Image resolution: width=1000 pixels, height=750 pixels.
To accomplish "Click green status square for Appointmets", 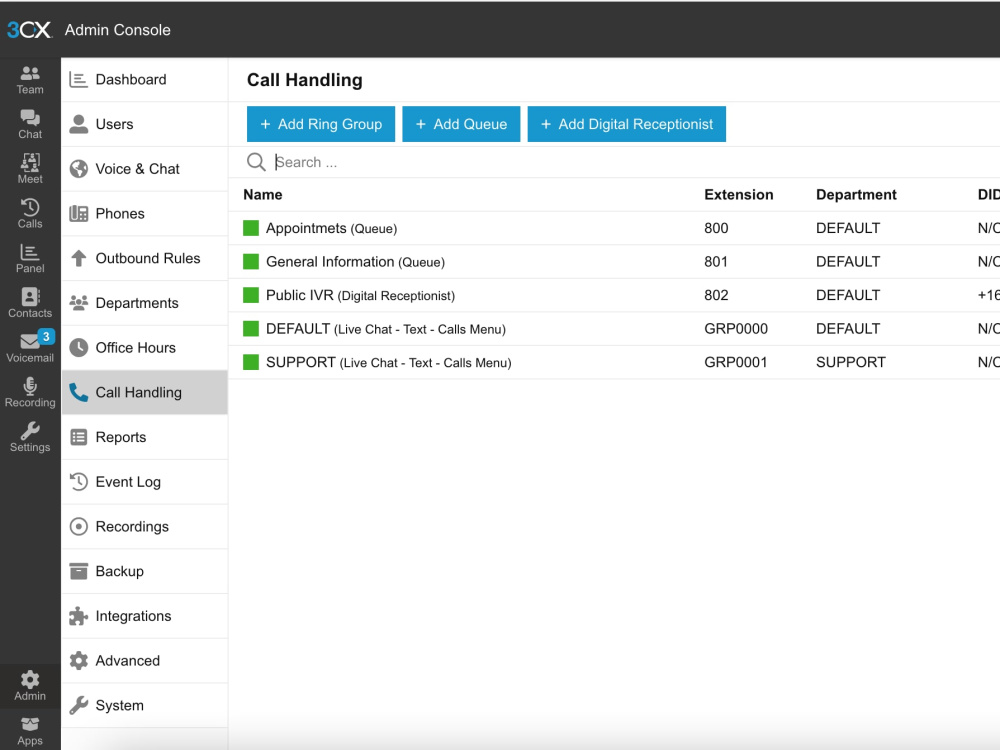I will tap(251, 228).
